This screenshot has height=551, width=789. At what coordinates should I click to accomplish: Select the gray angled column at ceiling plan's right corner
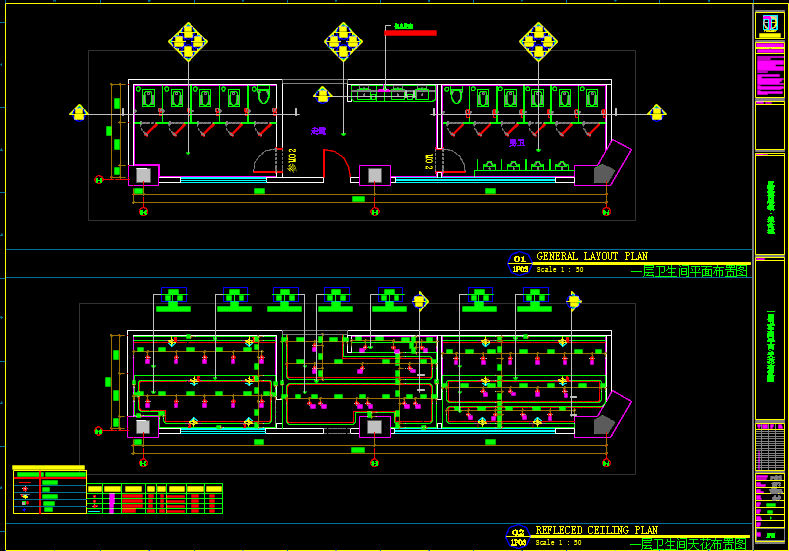point(604,425)
